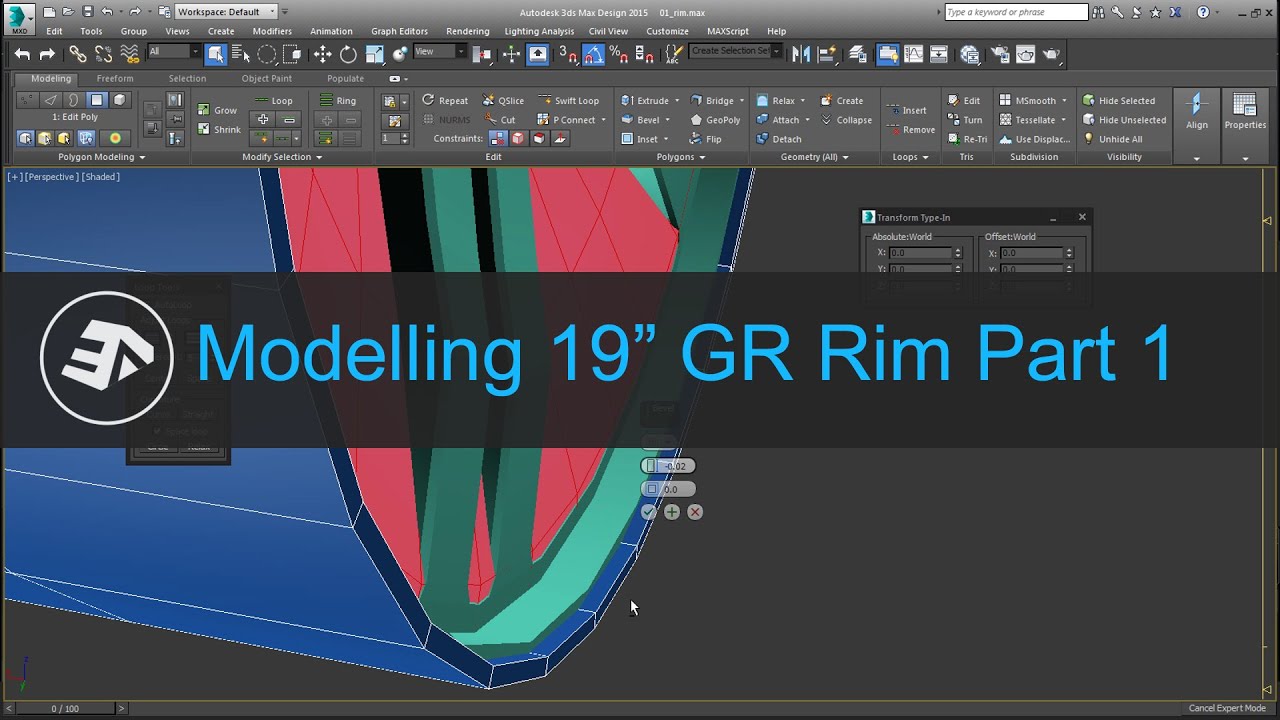Toggle the 3D Snaps button
The image size is (1280, 720).
pyautogui.click(x=567, y=54)
